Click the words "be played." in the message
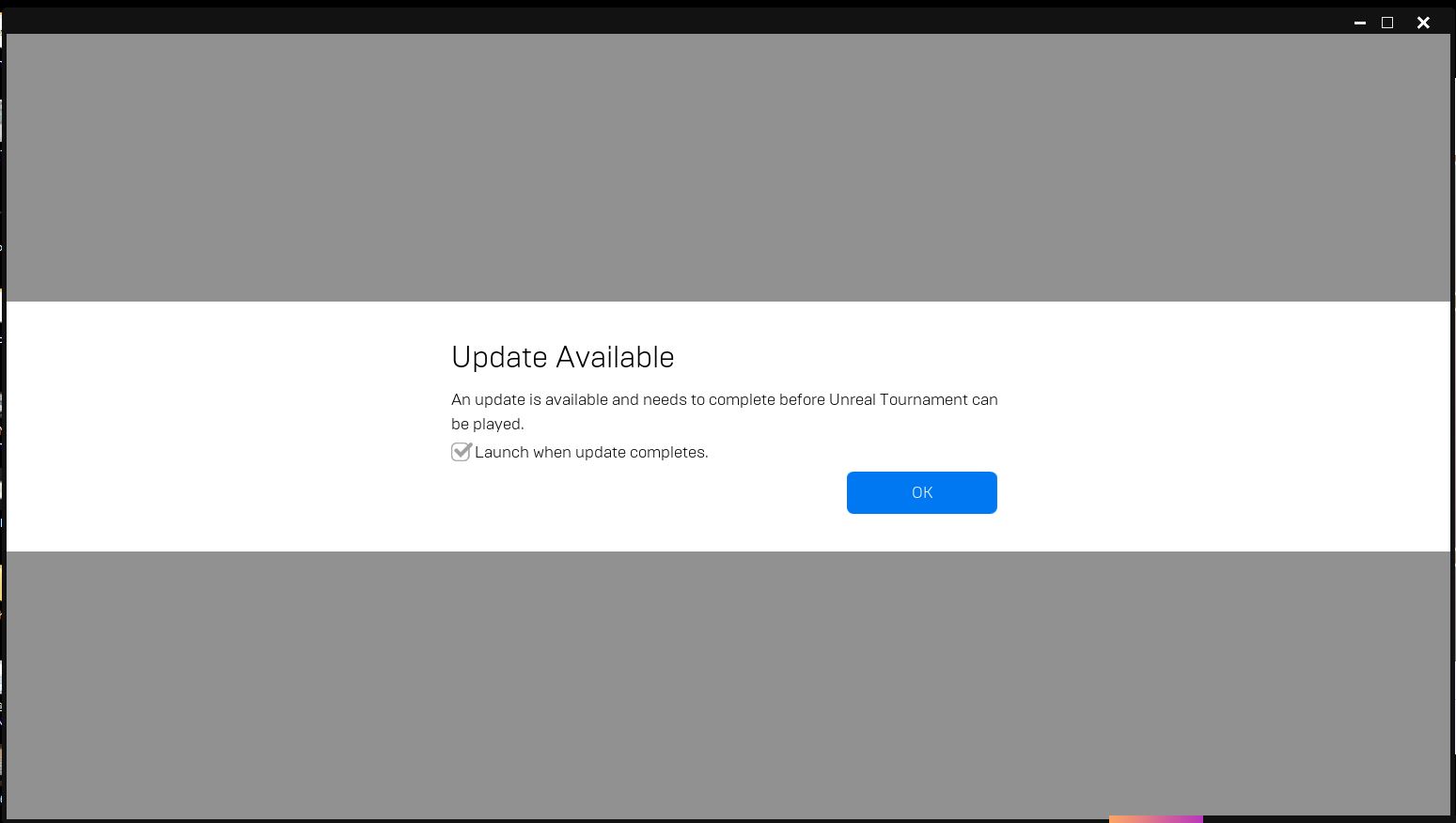This screenshot has width=1456, height=823. pos(487,424)
